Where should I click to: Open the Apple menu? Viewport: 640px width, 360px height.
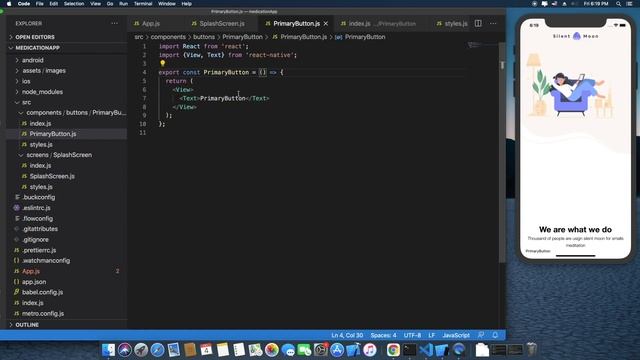coord(9,4)
